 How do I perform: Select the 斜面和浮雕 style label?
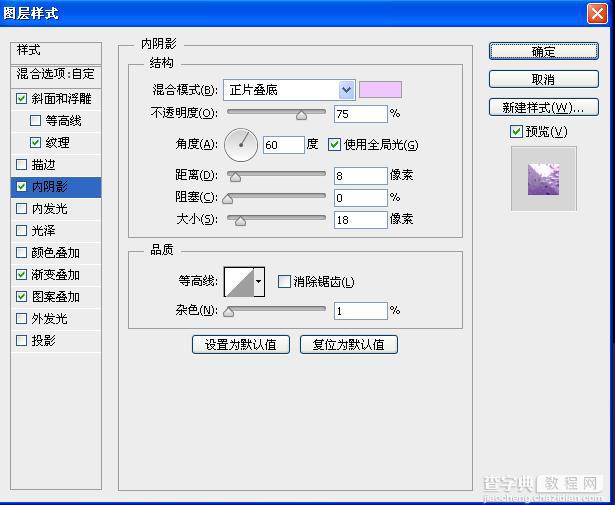tap(62, 98)
